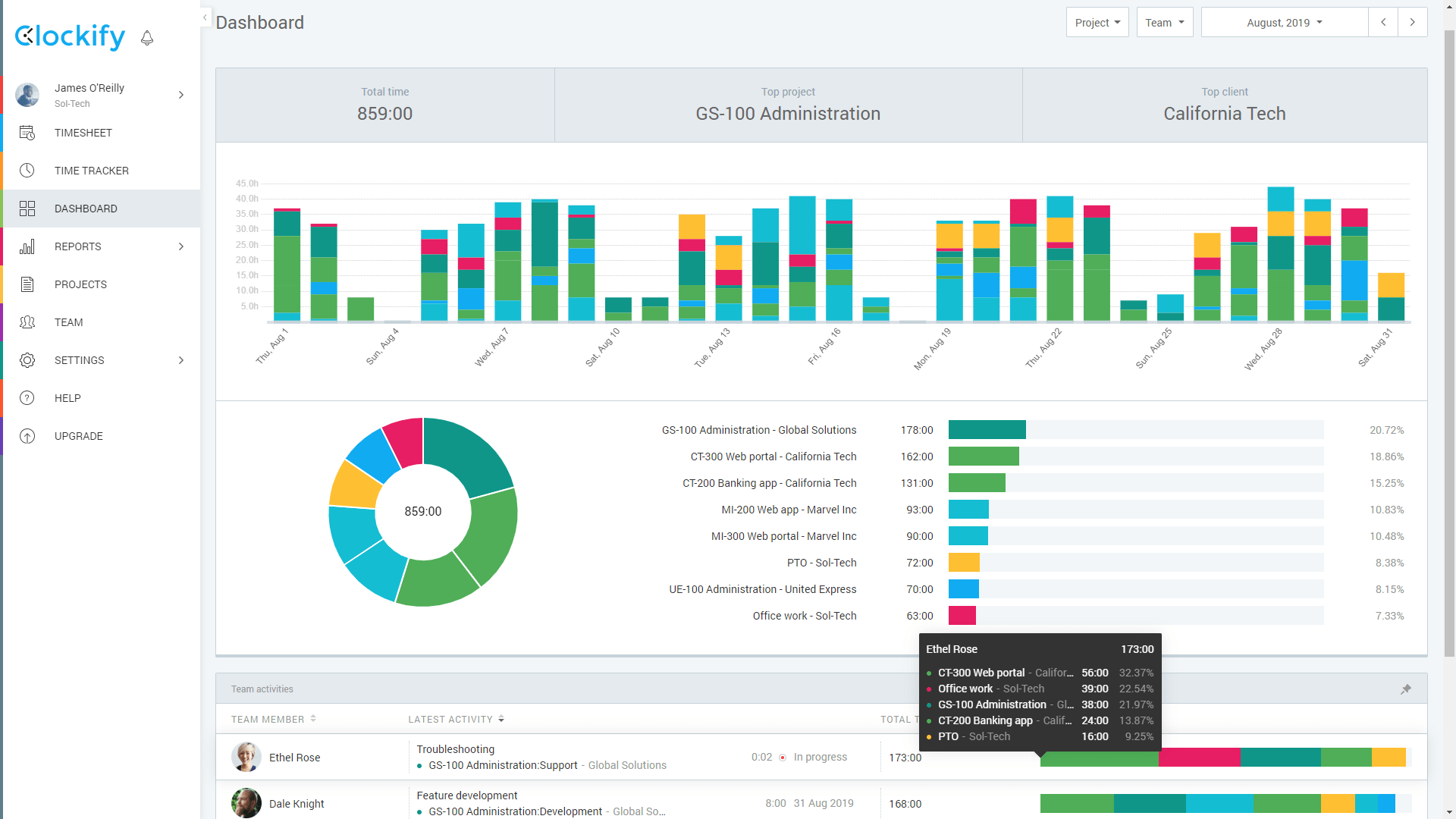Image resolution: width=1456 pixels, height=819 pixels.
Task: Click the bell notification icon
Action: 147,38
